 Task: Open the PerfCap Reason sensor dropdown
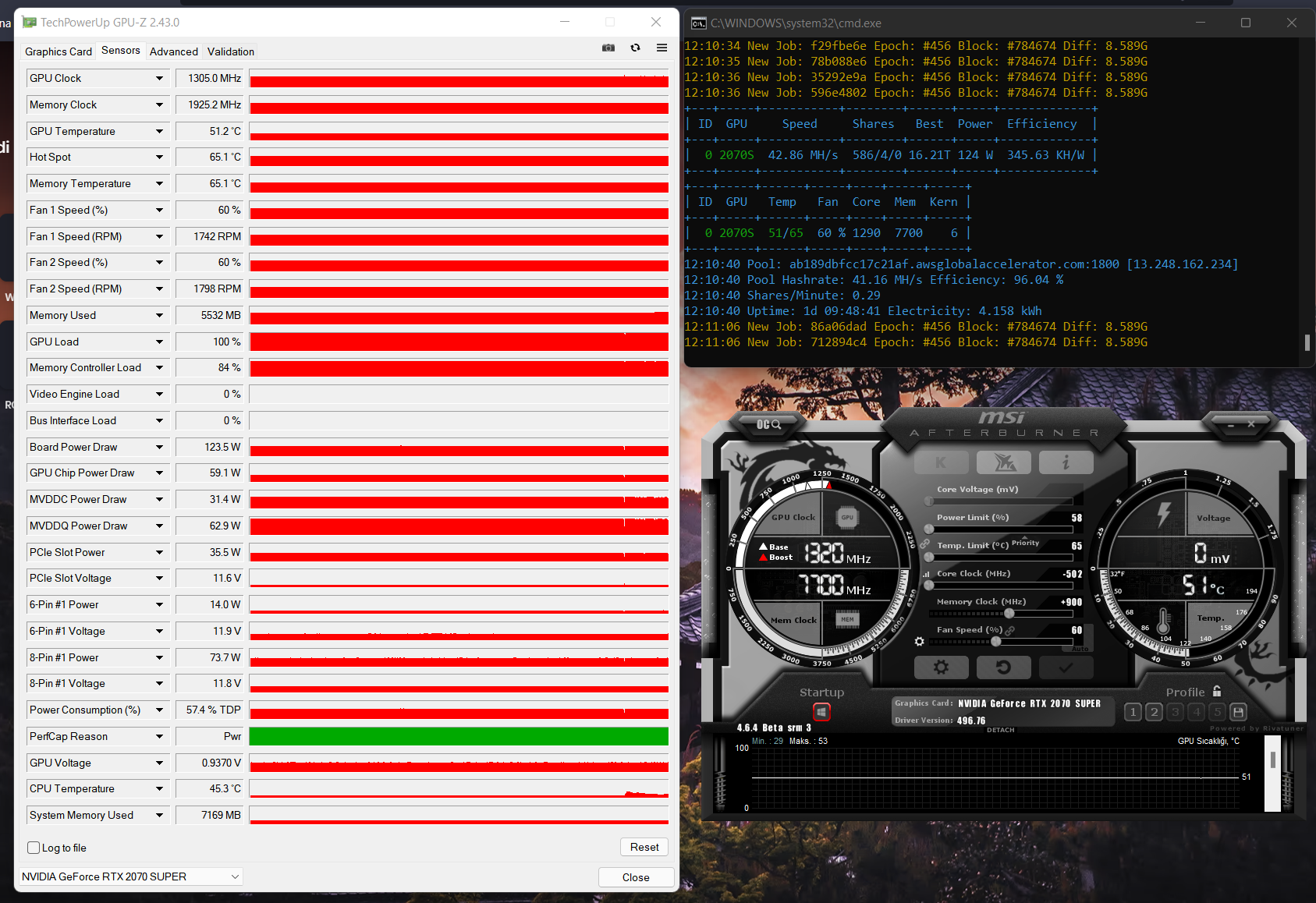point(159,736)
